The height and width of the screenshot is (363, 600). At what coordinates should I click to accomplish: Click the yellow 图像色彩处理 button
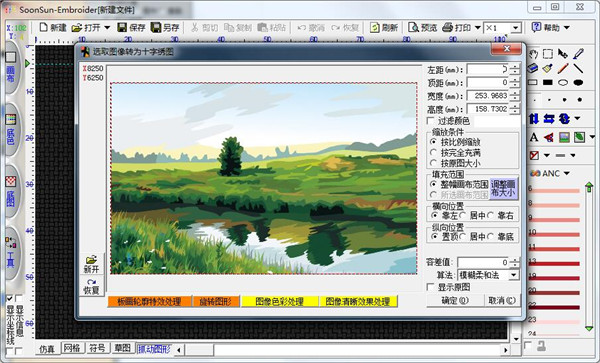280,301
